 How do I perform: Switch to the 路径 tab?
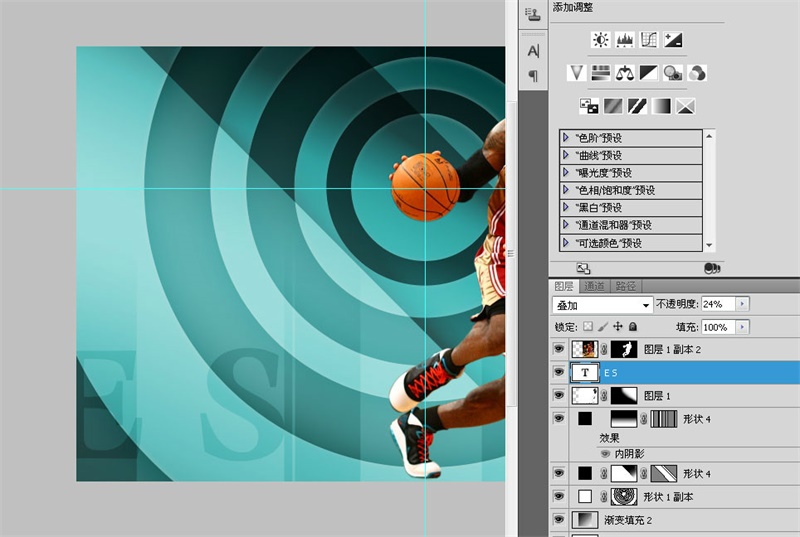[625, 286]
